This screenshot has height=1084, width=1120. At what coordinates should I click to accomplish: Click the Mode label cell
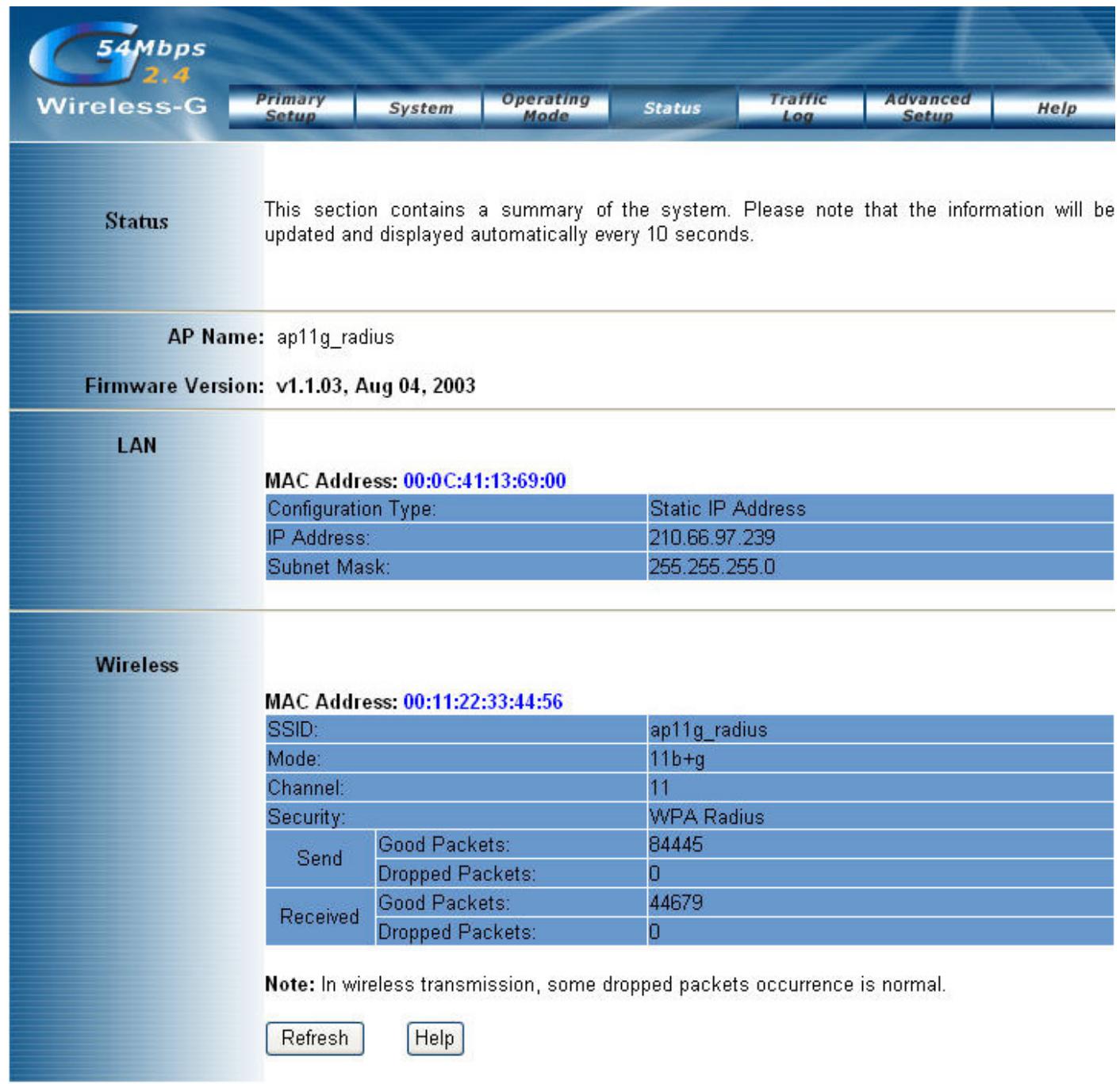click(456, 759)
